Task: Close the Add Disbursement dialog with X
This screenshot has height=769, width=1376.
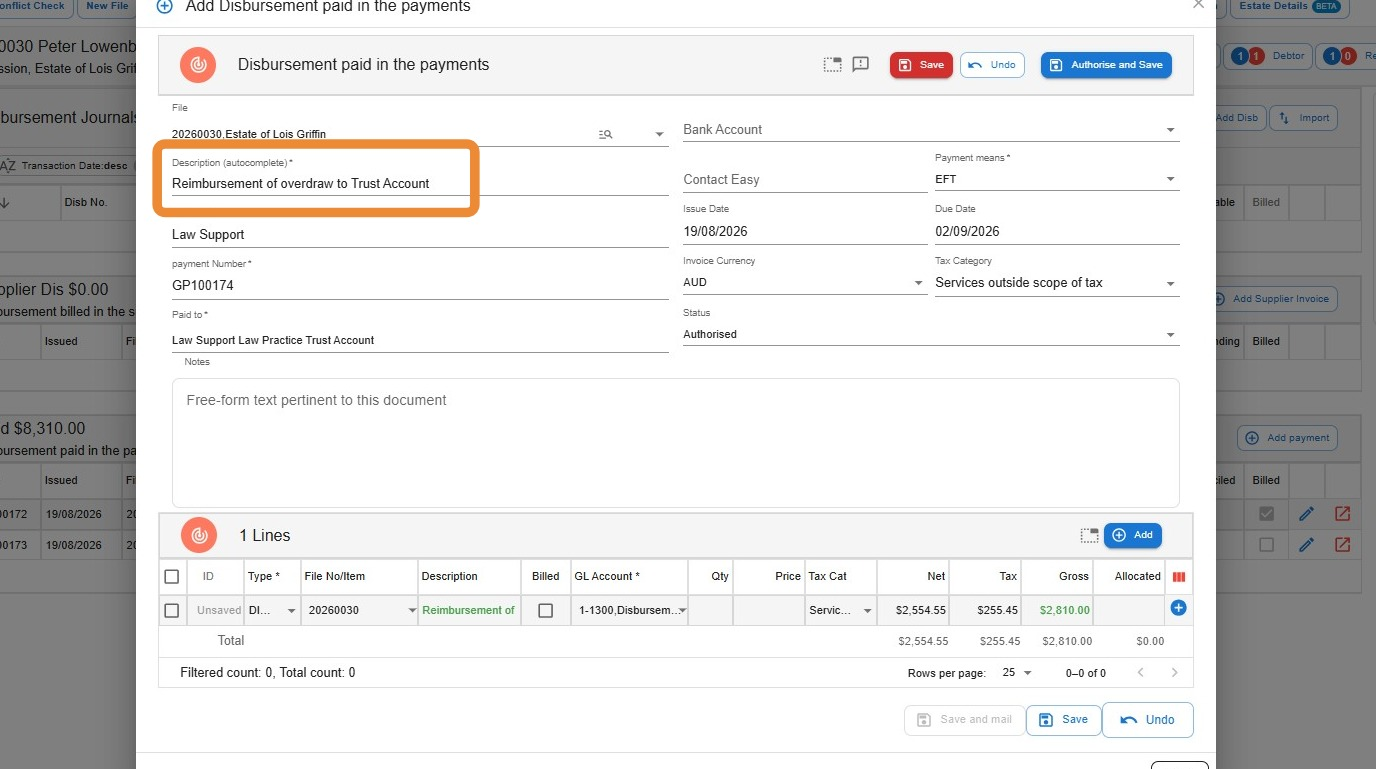Action: tap(1198, 5)
